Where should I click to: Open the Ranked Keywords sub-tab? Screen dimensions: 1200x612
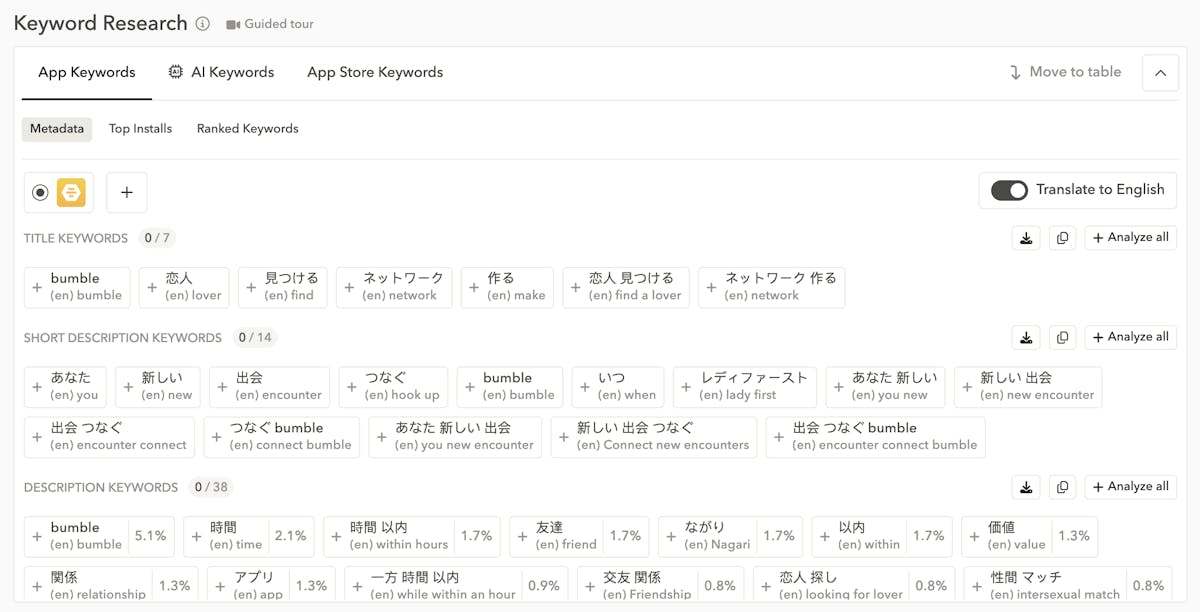[x=247, y=129]
